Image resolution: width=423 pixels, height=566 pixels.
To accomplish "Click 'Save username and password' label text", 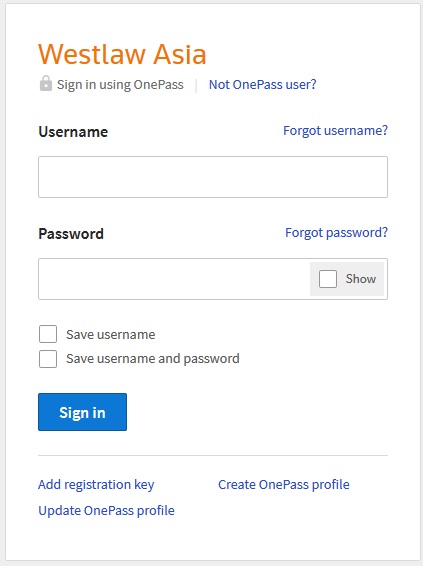I will pyautogui.click(x=153, y=359).
